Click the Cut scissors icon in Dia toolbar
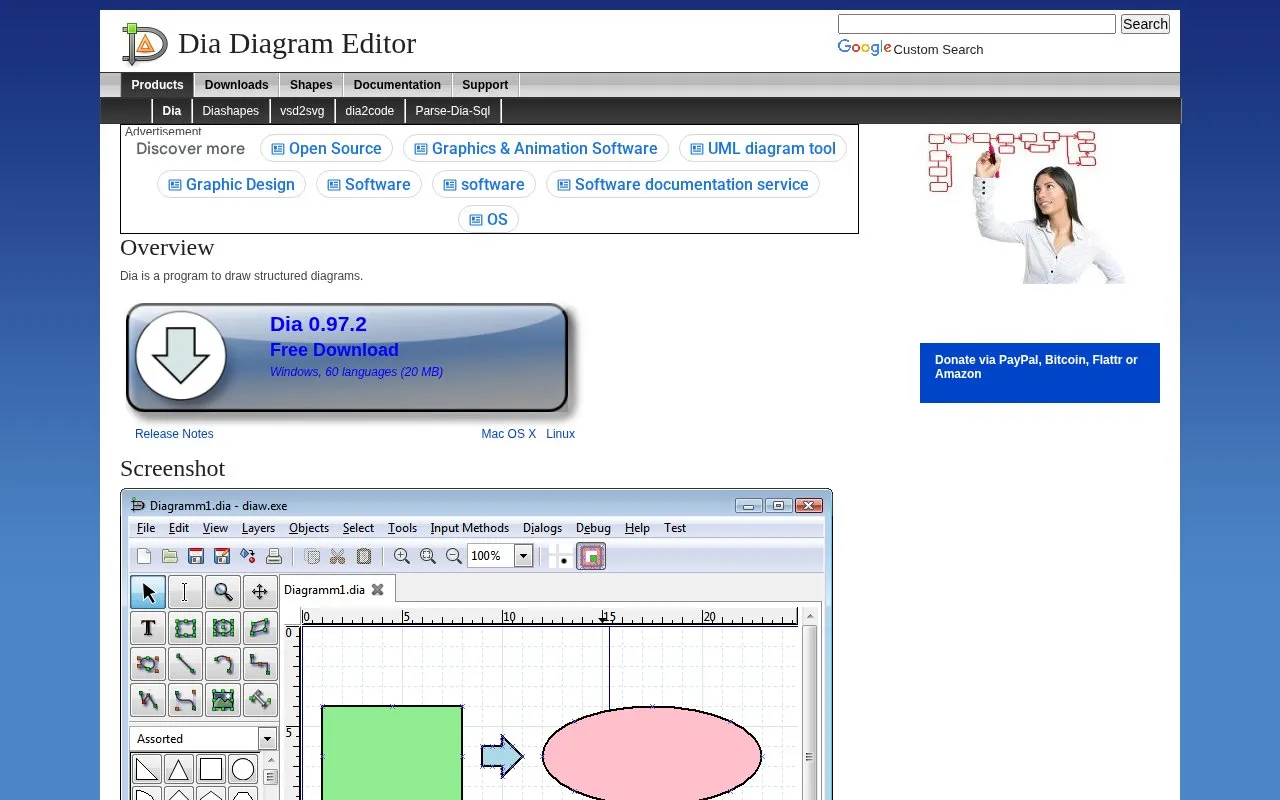This screenshot has height=800, width=1280. [x=338, y=556]
